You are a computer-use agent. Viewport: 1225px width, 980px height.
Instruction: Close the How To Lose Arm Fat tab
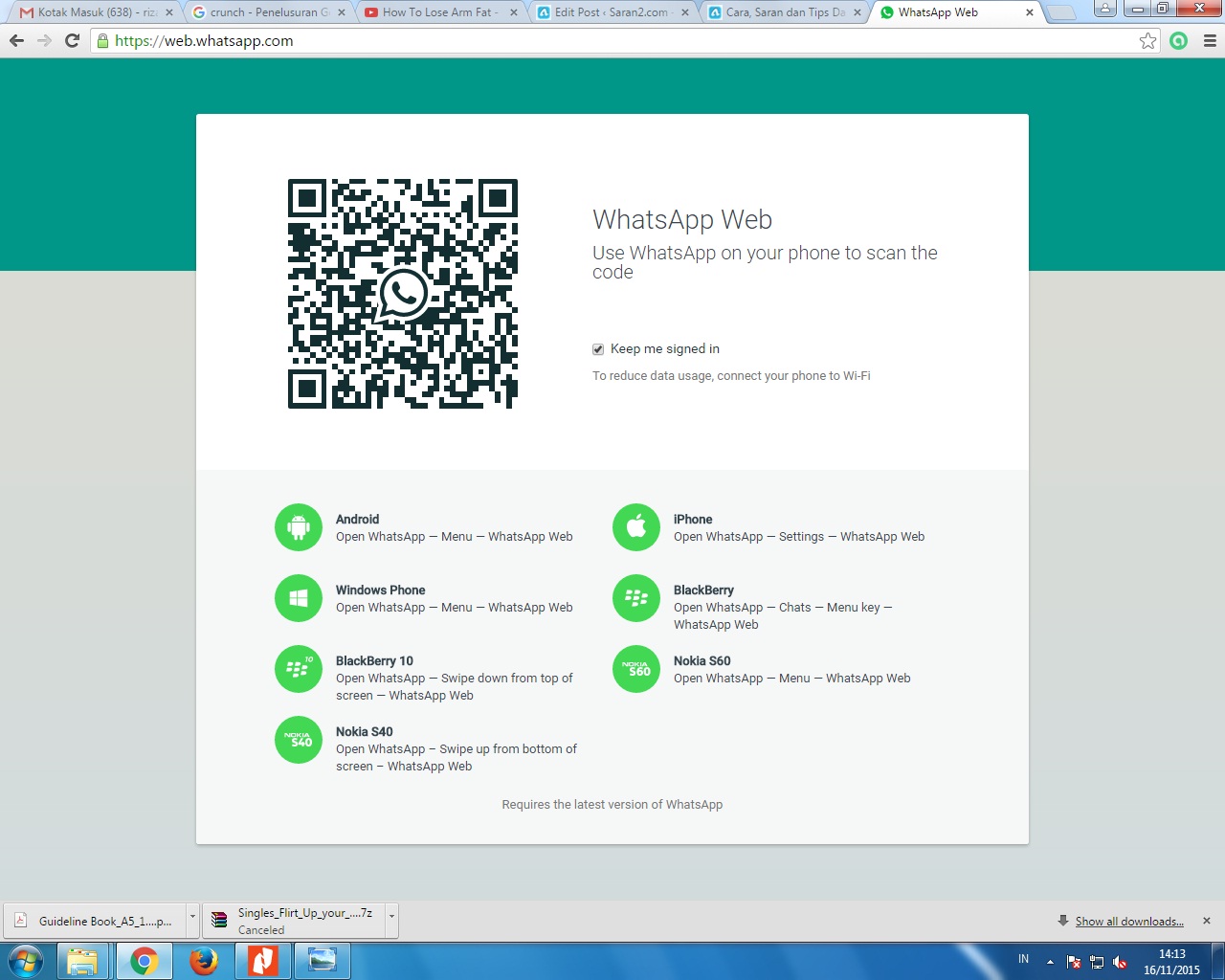(513, 12)
